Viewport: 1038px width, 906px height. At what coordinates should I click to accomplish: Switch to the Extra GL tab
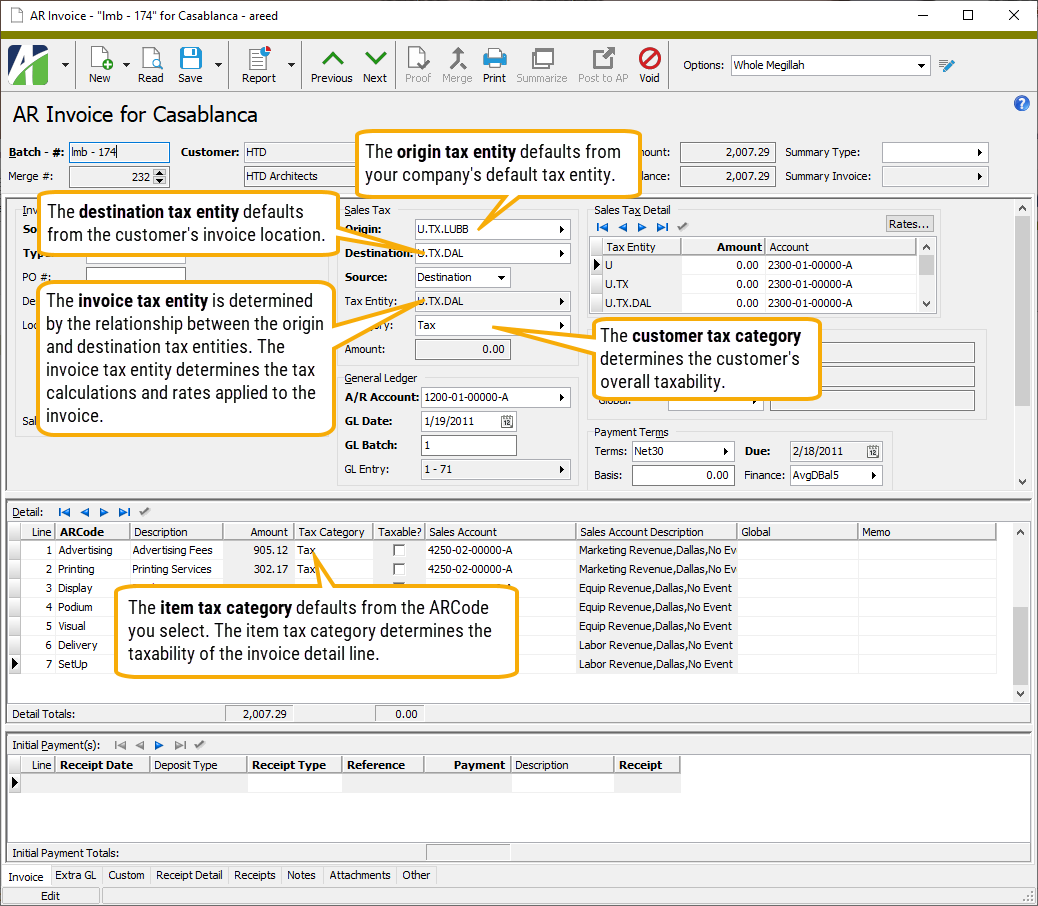pos(76,875)
